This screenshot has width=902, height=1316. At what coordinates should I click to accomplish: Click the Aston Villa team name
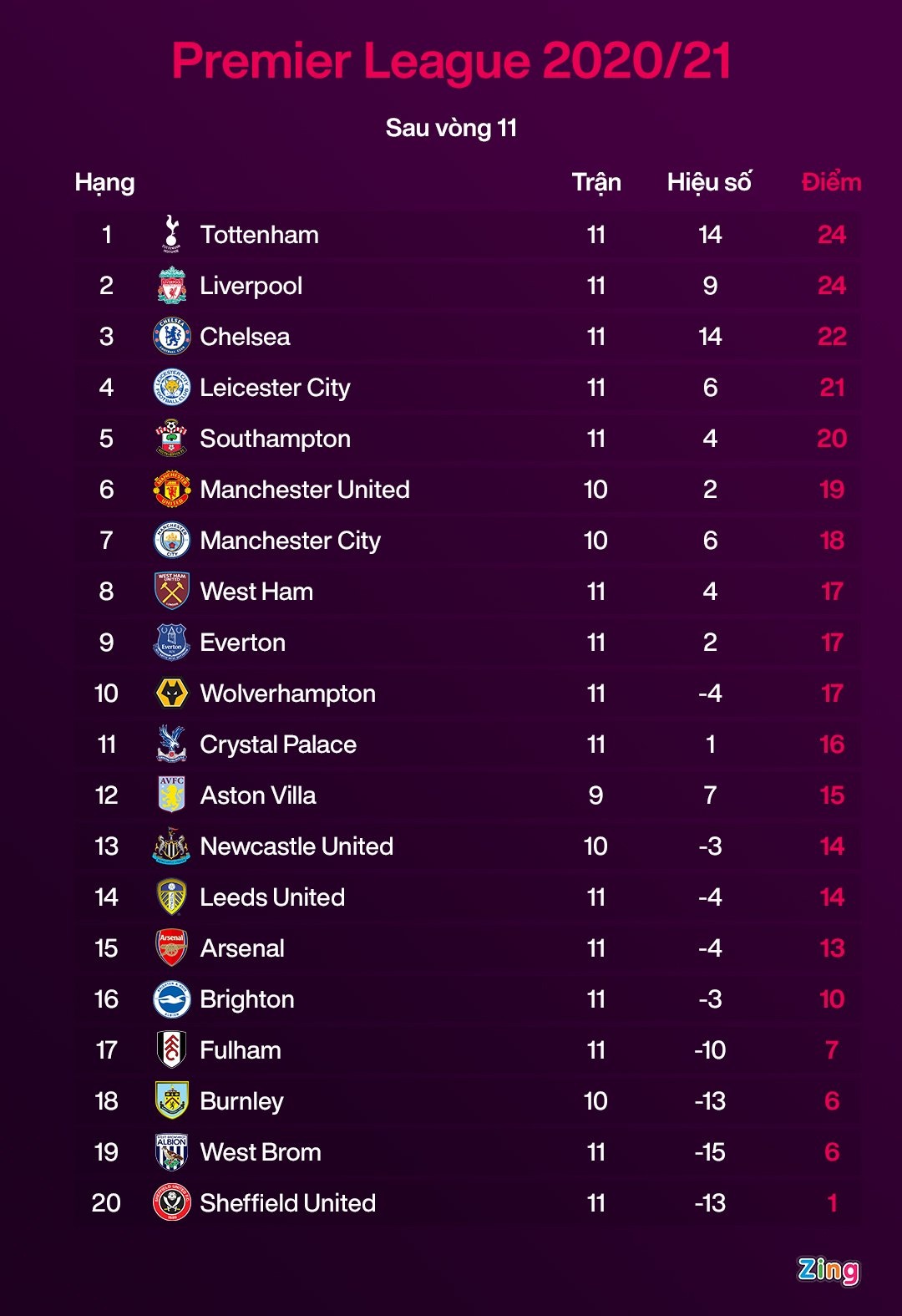[258, 795]
